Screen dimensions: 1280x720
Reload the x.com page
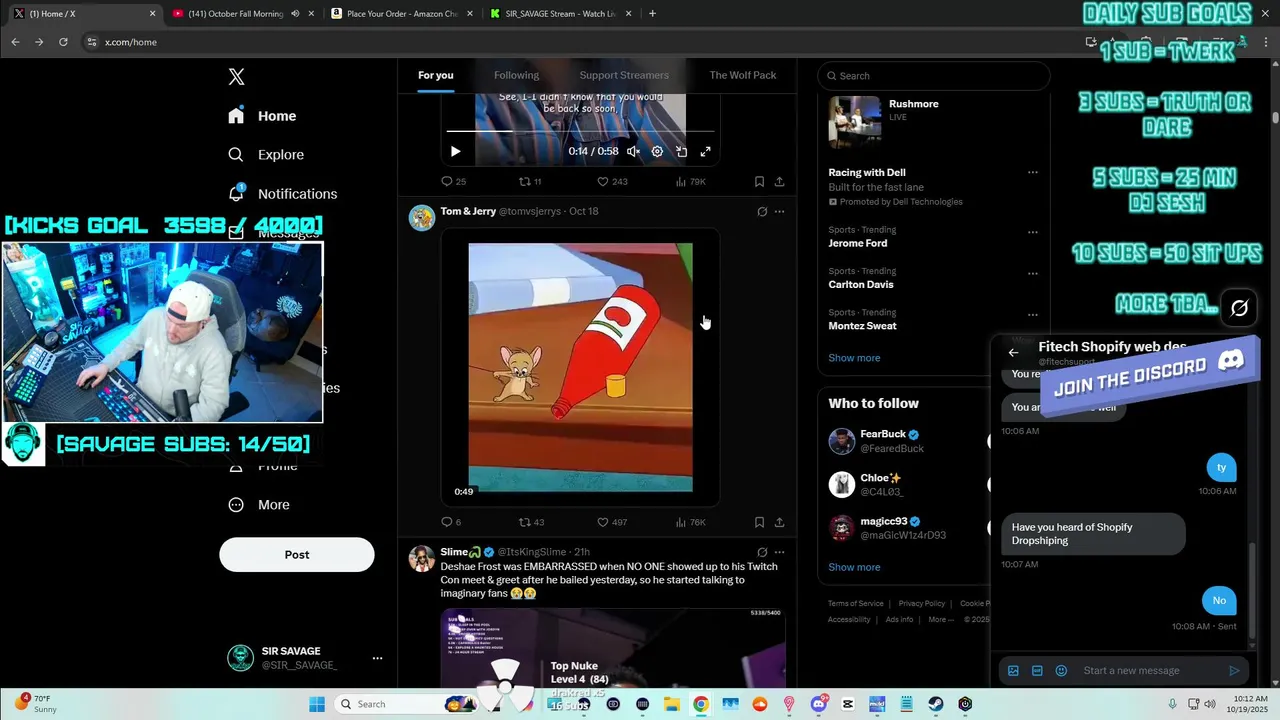(63, 42)
